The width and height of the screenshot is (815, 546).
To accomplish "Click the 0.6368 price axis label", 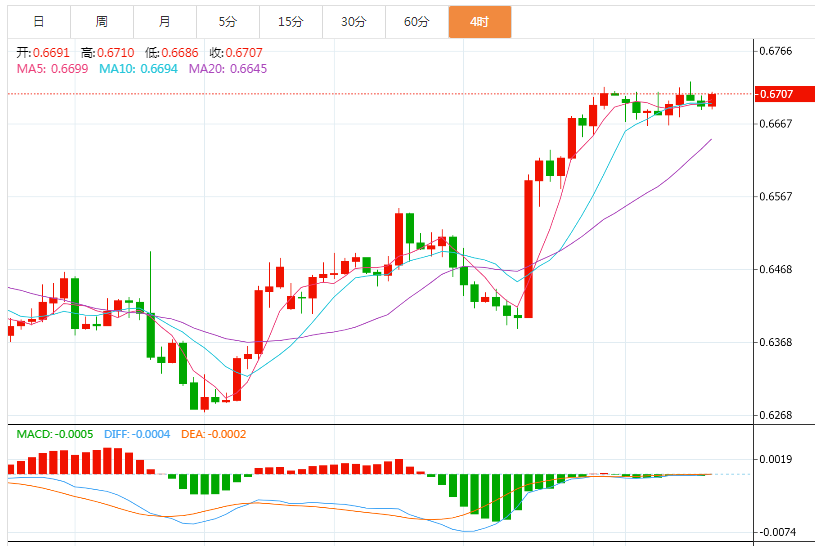I will click(775, 342).
